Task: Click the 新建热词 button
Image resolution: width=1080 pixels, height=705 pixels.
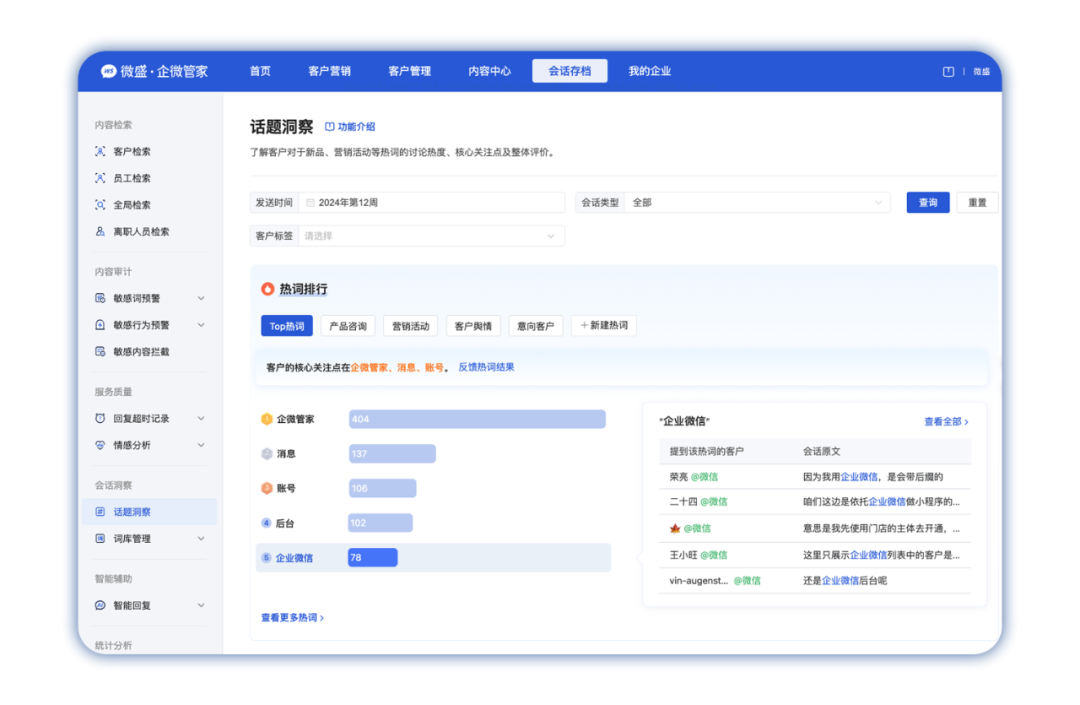Action: (x=604, y=326)
